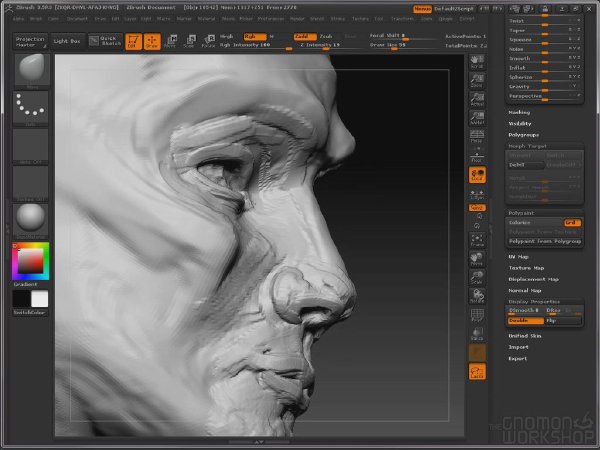Viewport: 600px width, 450px height.
Task: Open the dotted Stroke type picker
Action: tap(31, 108)
